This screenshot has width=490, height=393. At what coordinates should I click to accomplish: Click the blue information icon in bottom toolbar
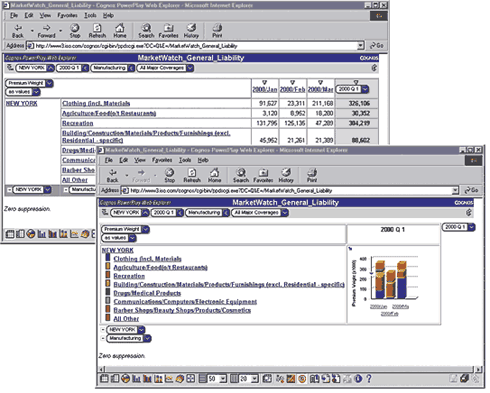coord(358,379)
